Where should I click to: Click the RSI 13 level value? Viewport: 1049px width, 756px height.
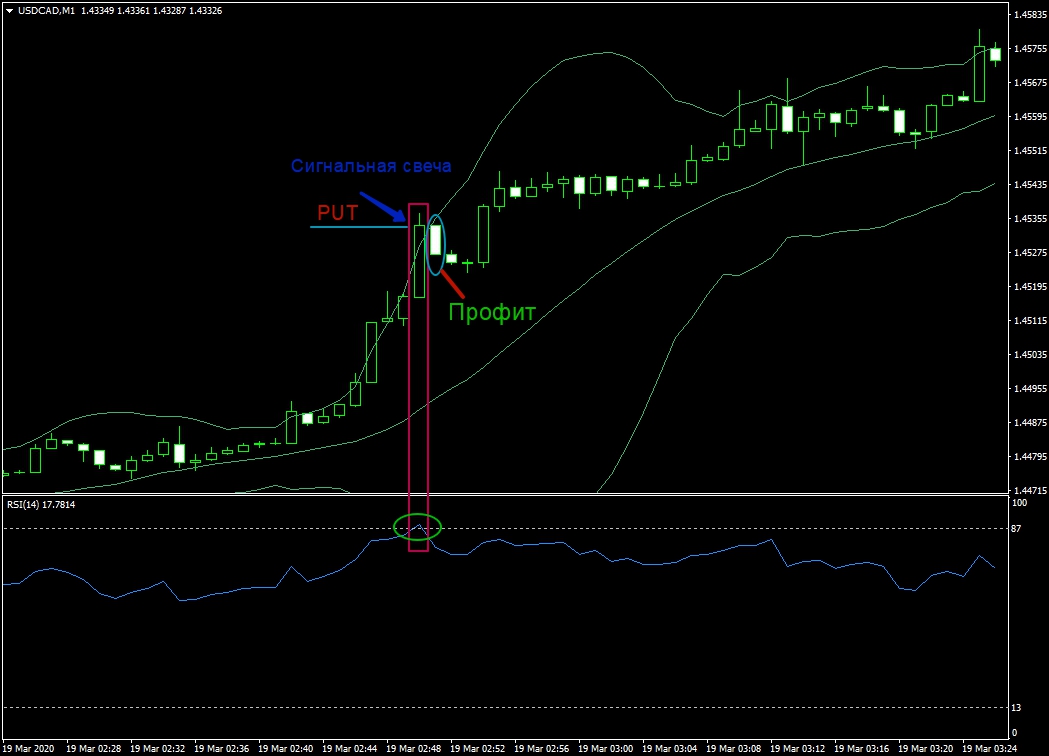[x=1017, y=708]
